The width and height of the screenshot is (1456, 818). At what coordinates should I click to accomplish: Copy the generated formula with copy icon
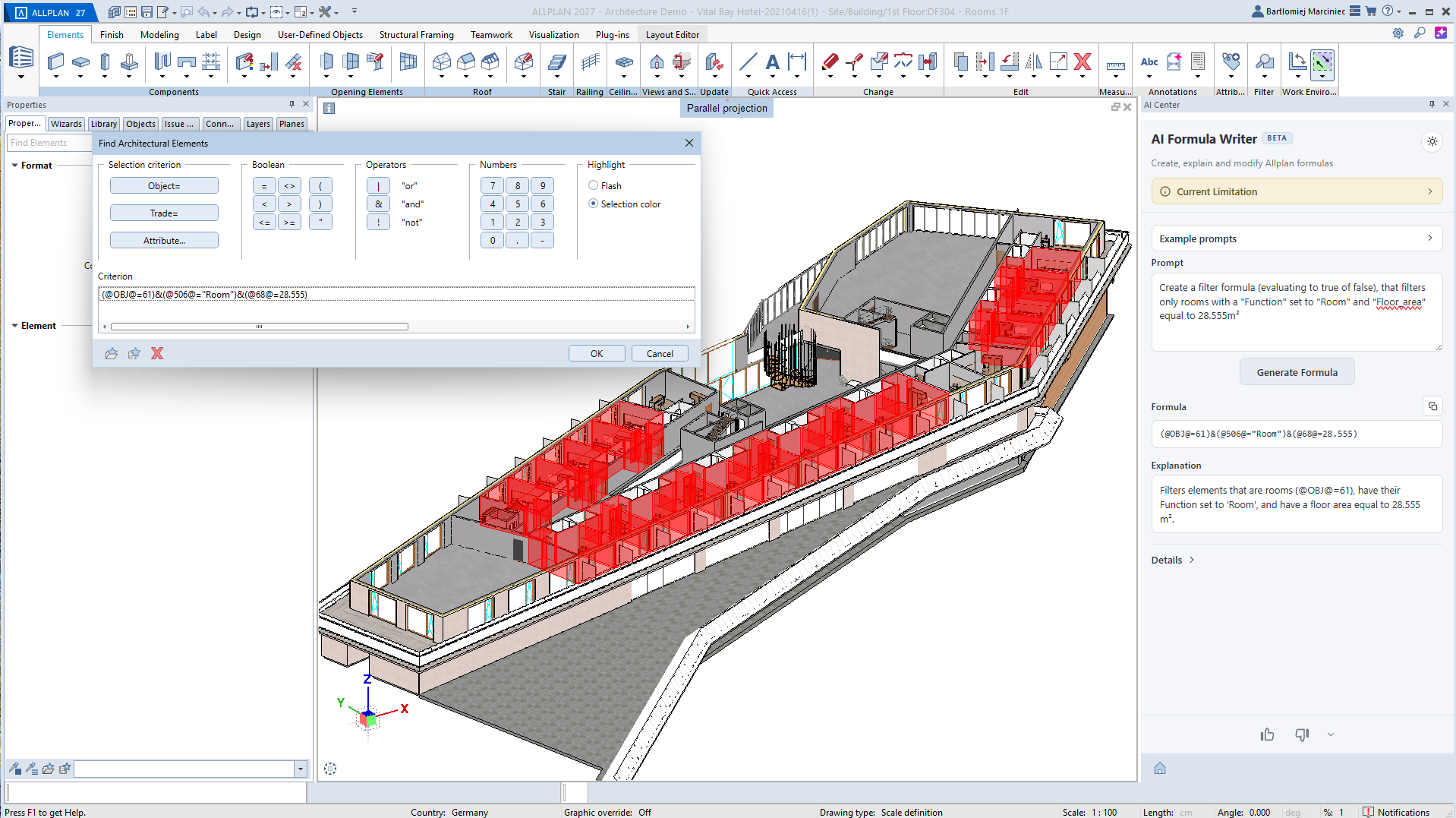[x=1432, y=406]
